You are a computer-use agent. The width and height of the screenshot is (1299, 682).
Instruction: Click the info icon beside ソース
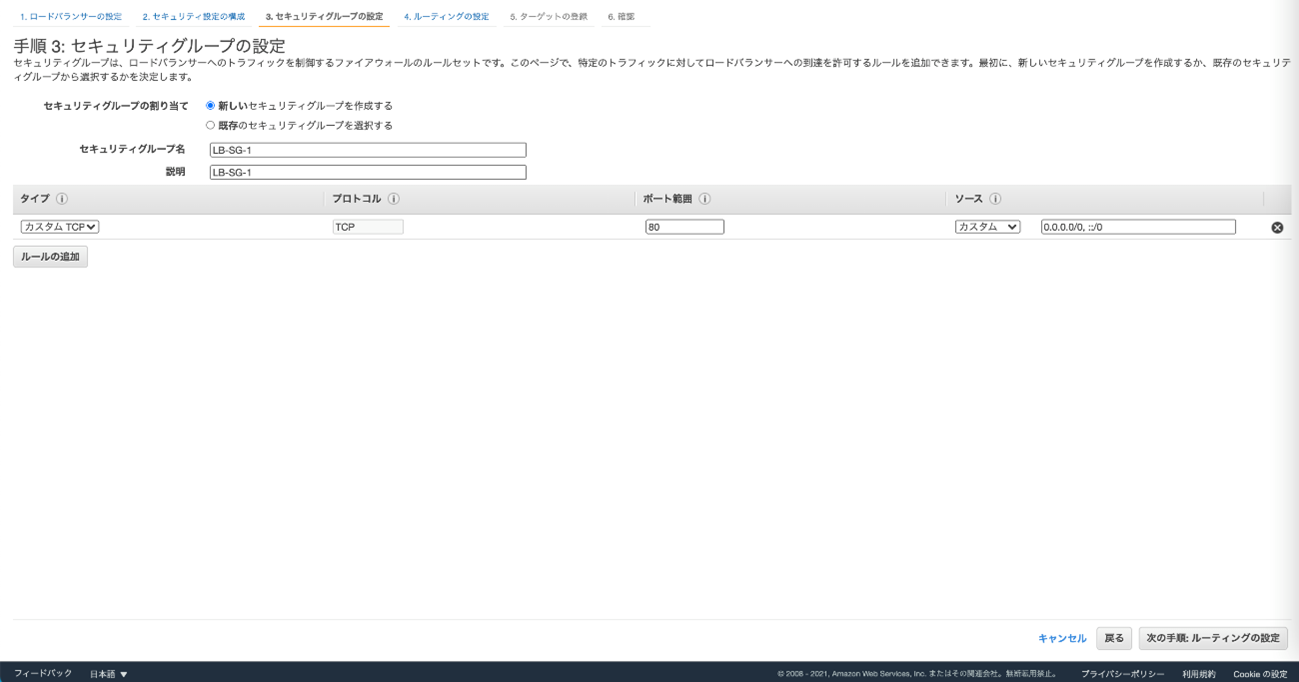[995, 199]
